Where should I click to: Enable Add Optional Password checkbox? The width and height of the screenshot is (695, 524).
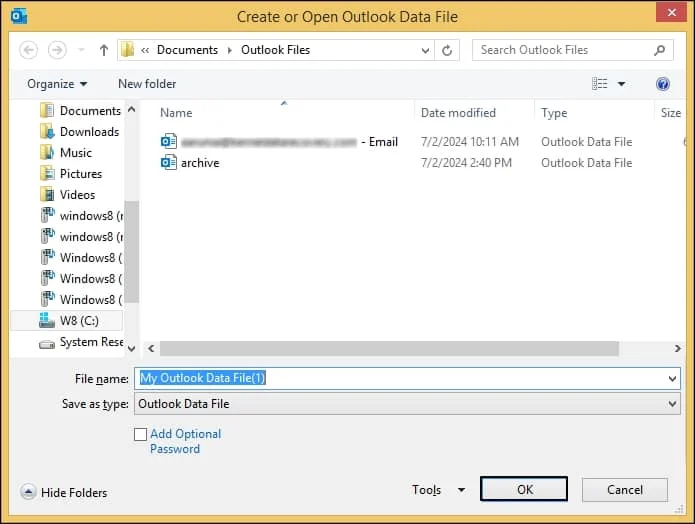point(140,434)
